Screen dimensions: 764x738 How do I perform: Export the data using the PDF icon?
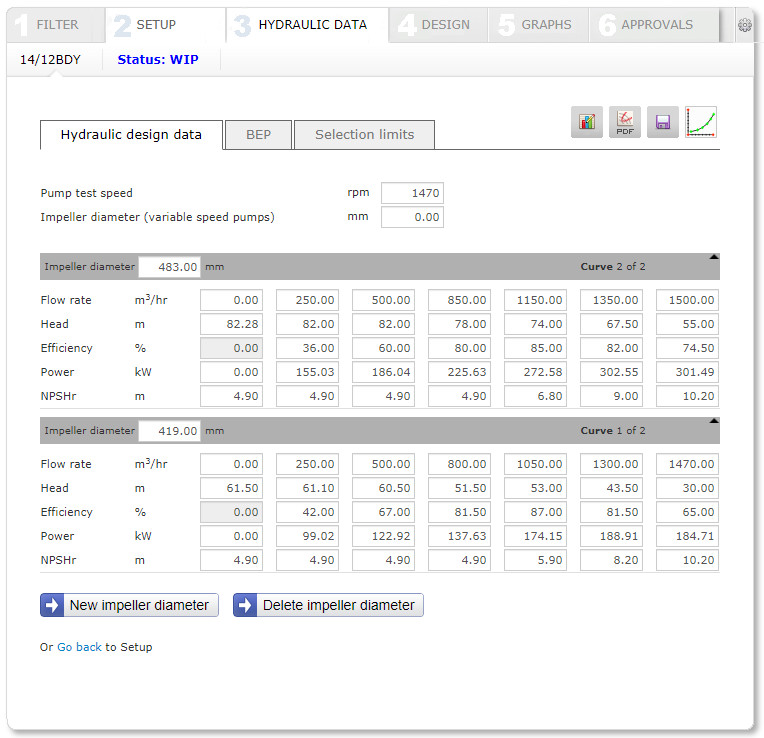point(624,122)
